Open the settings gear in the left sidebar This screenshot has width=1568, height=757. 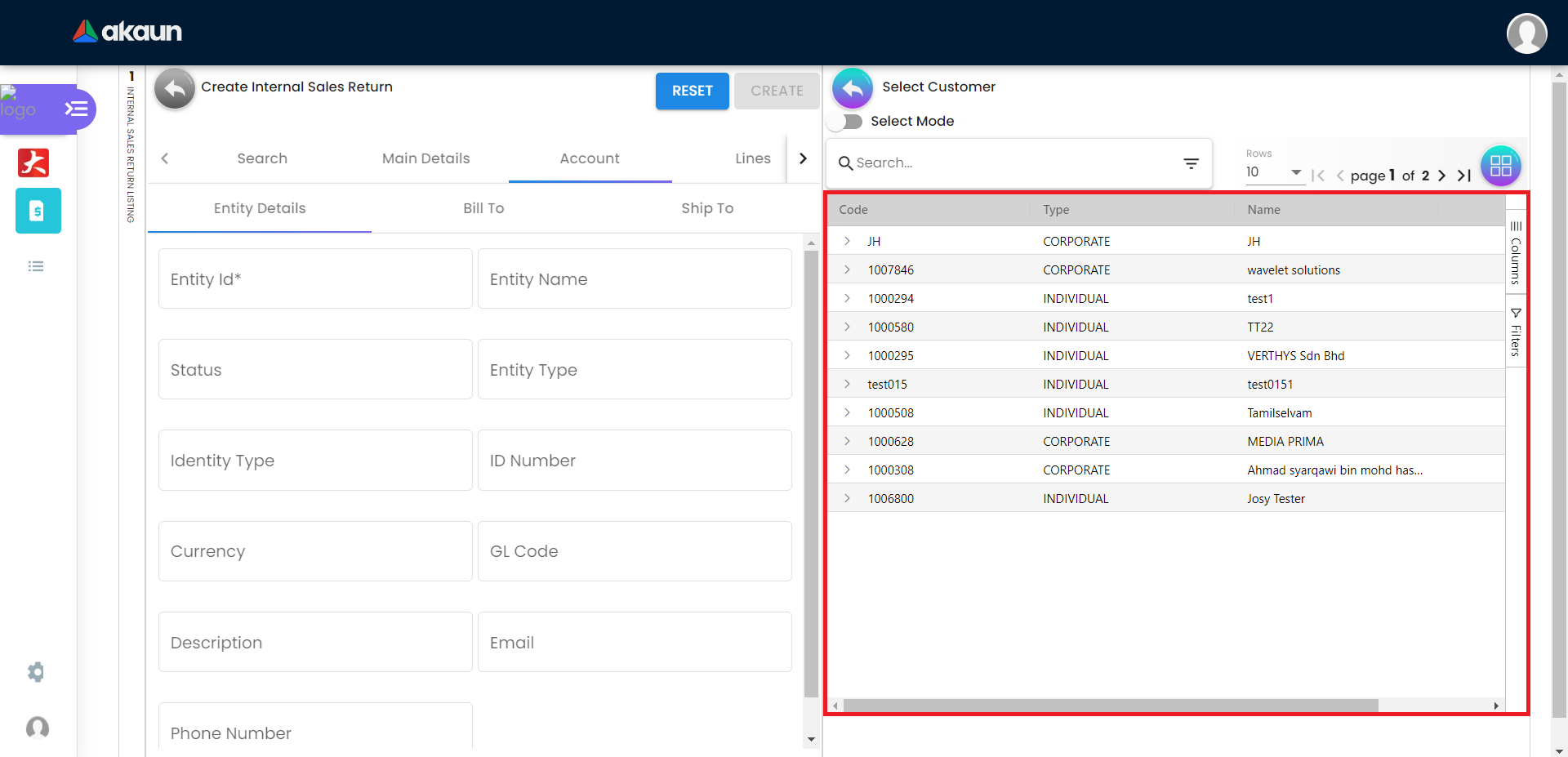(36, 672)
